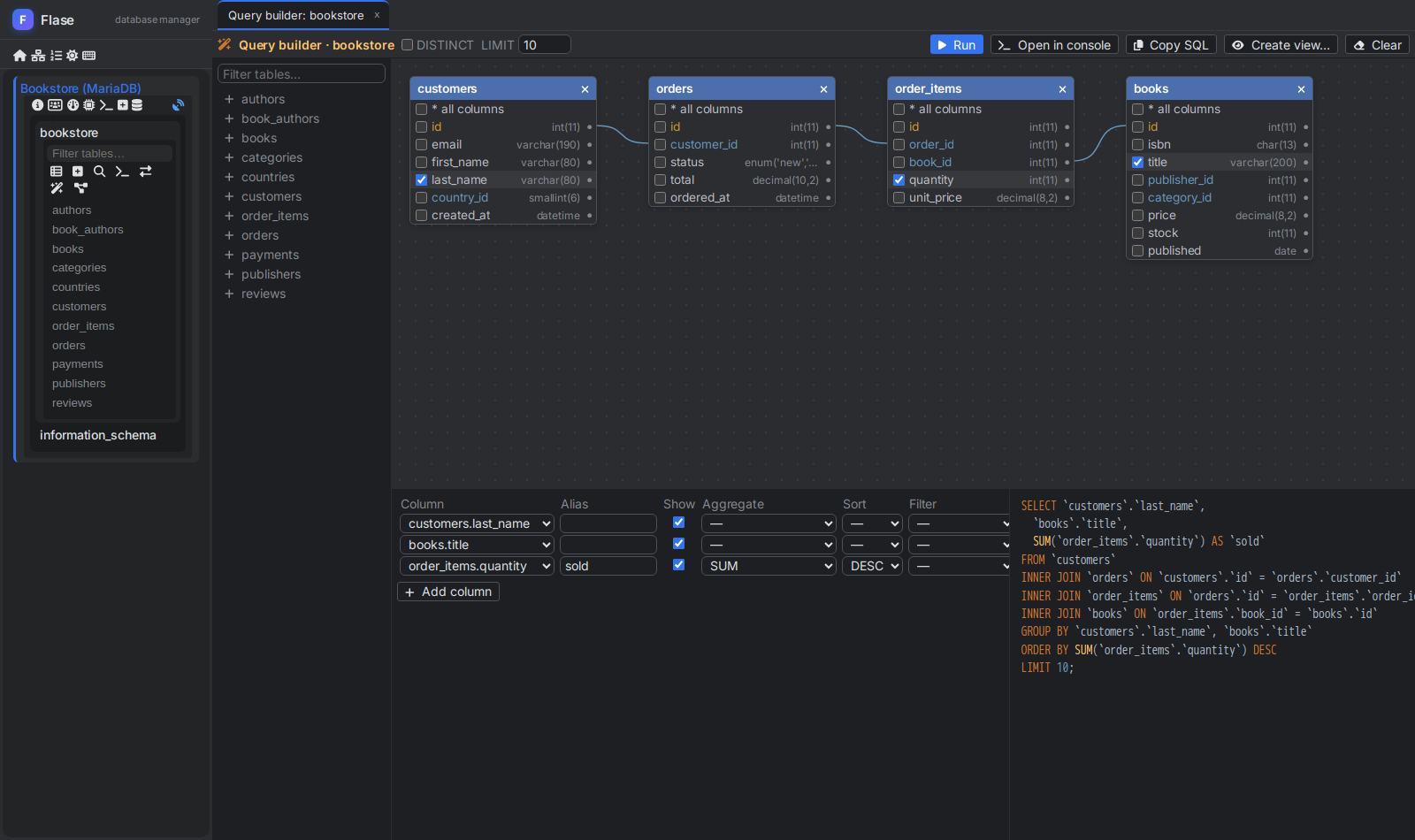Image resolution: width=1415 pixels, height=840 pixels.
Task: Click the blue satellite connection icon
Action: [178, 105]
